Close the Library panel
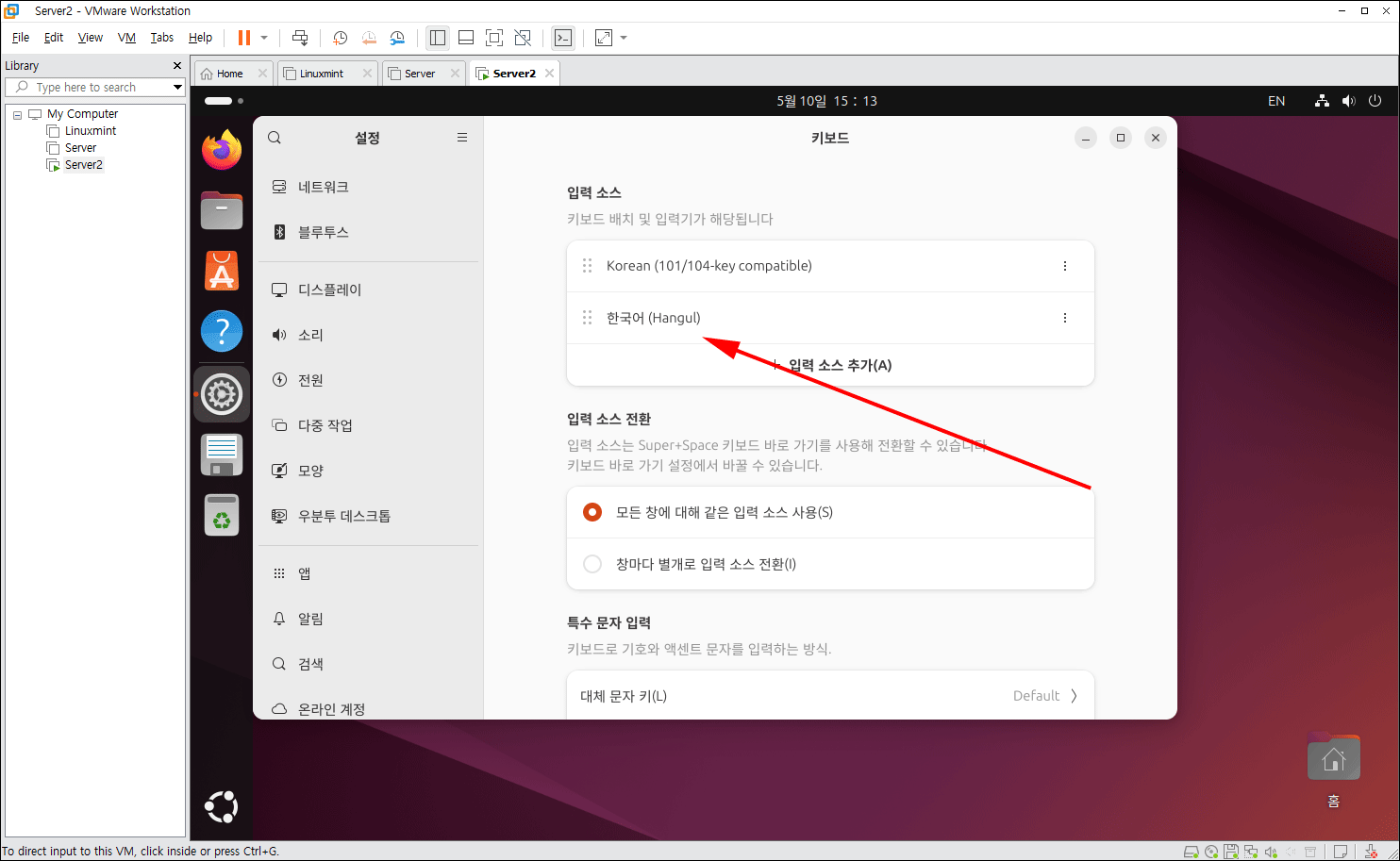 [x=176, y=66]
